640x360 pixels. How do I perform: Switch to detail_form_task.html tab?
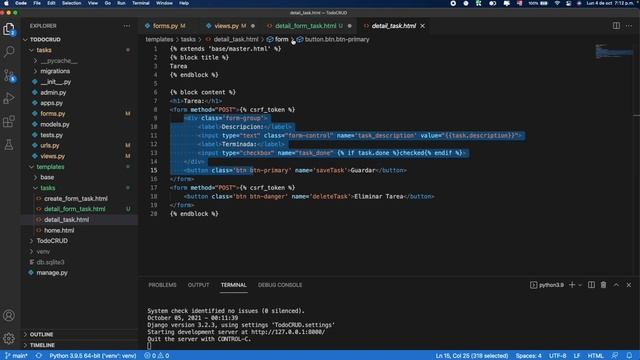tap(305, 26)
